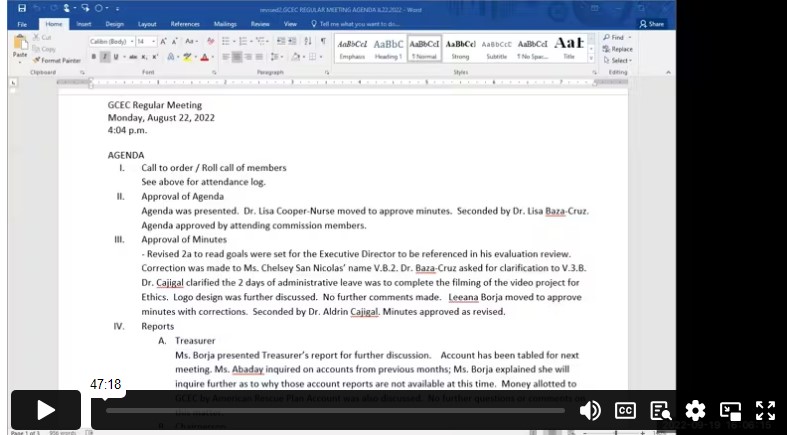Center the text alignment
Image resolution: width=787 pixels, height=435 pixels.
click(237, 57)
